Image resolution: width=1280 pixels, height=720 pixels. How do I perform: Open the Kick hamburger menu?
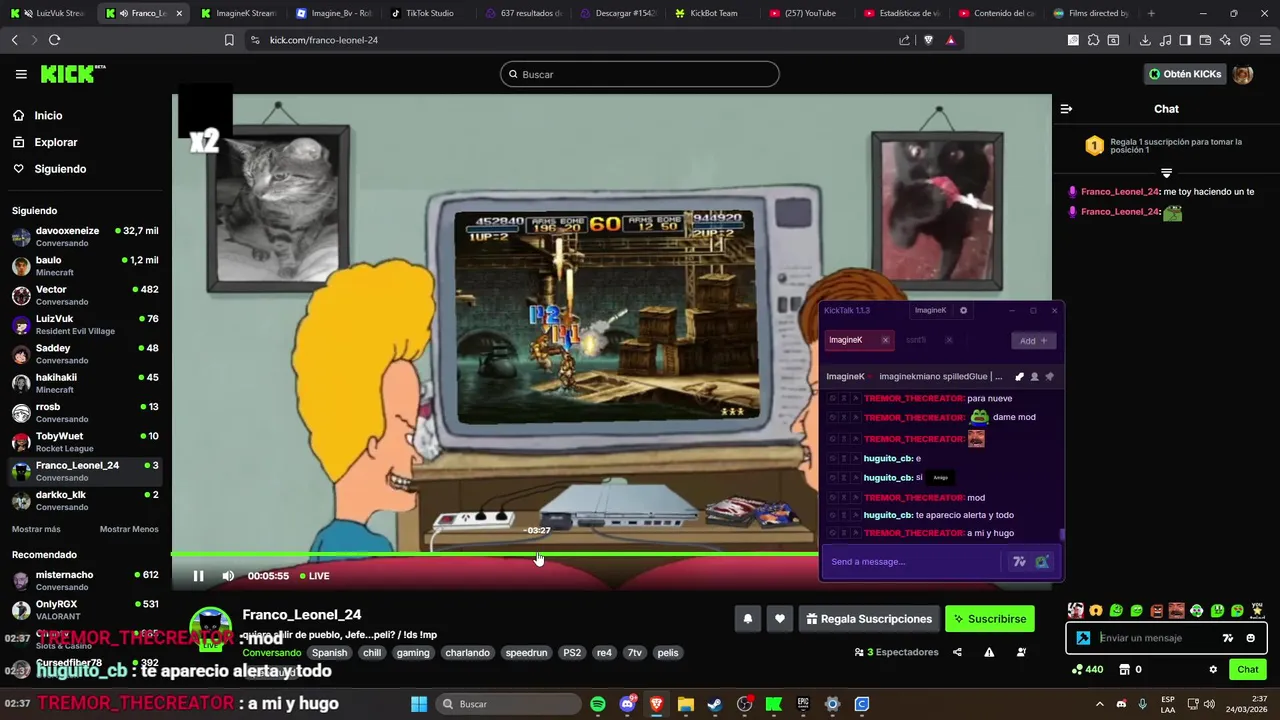pyautogui.click(x=21, y=74)
